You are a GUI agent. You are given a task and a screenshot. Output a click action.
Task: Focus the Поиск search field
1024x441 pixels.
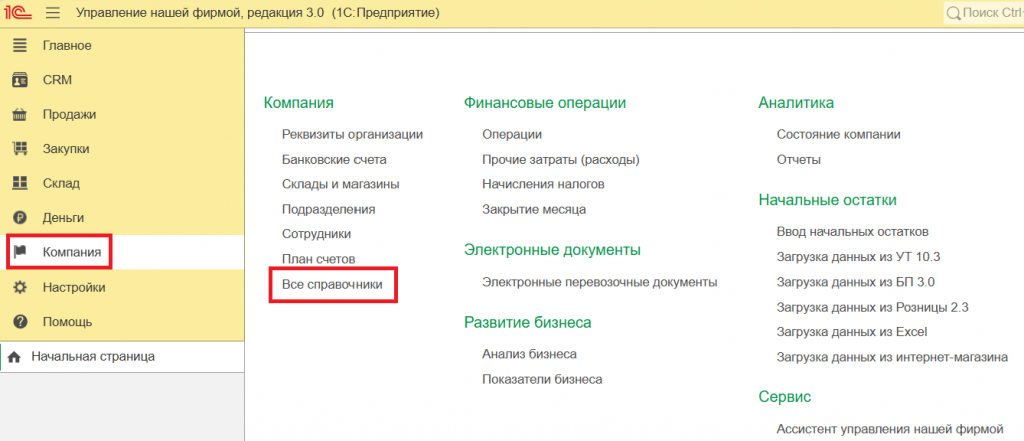(x=984, y=13)
